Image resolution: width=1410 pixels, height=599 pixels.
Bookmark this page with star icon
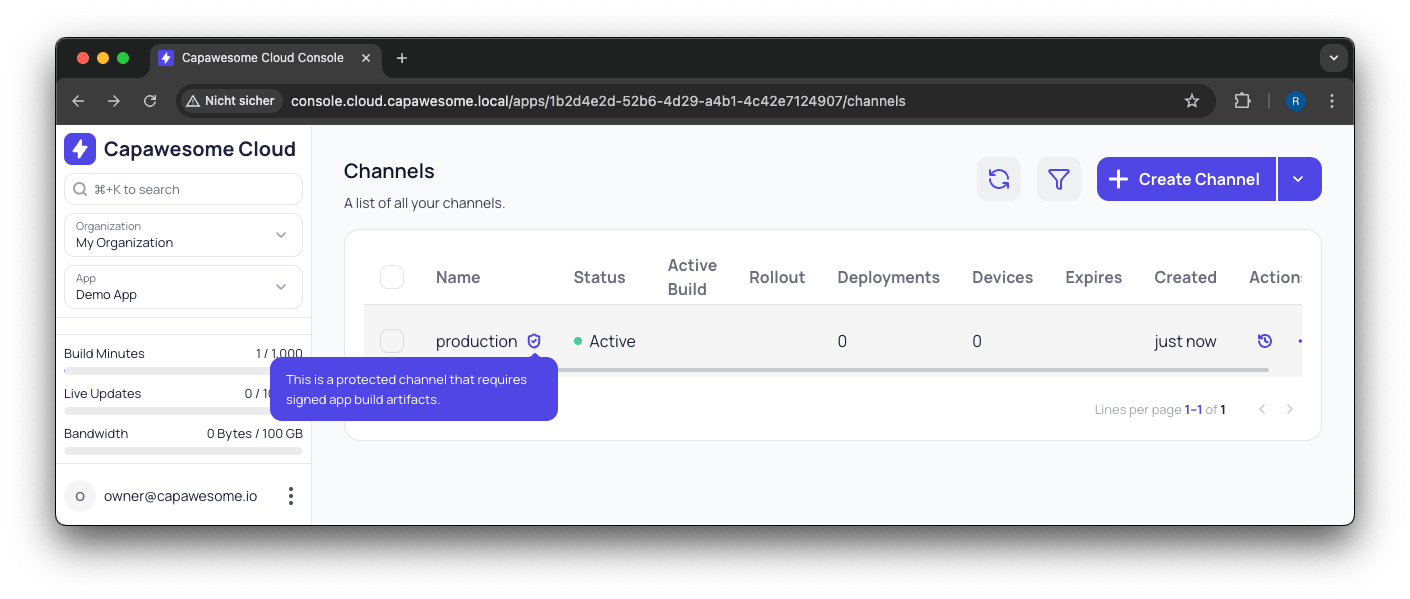tap(1191, 101)
